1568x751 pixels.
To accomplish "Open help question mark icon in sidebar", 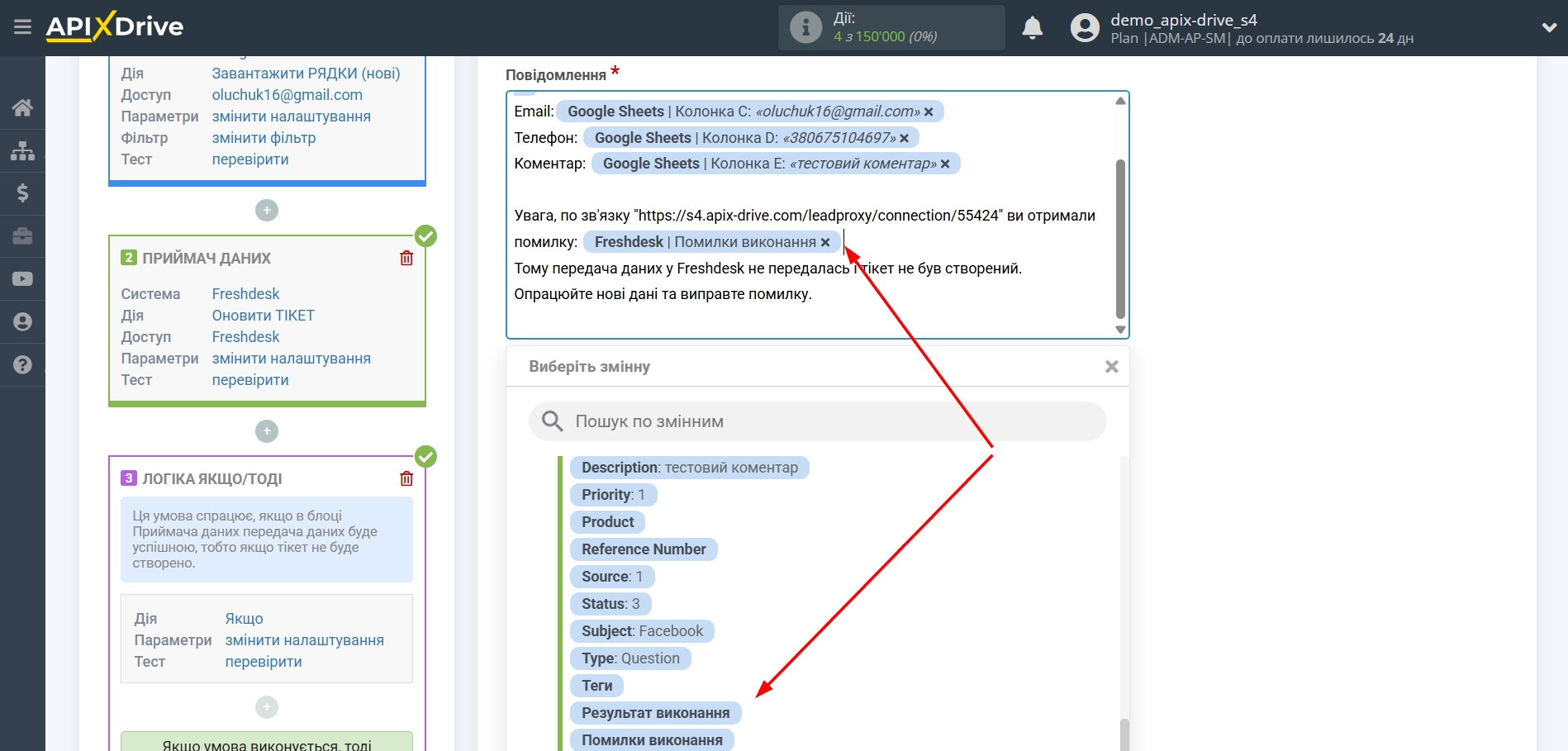I will [x=22, y=364].
